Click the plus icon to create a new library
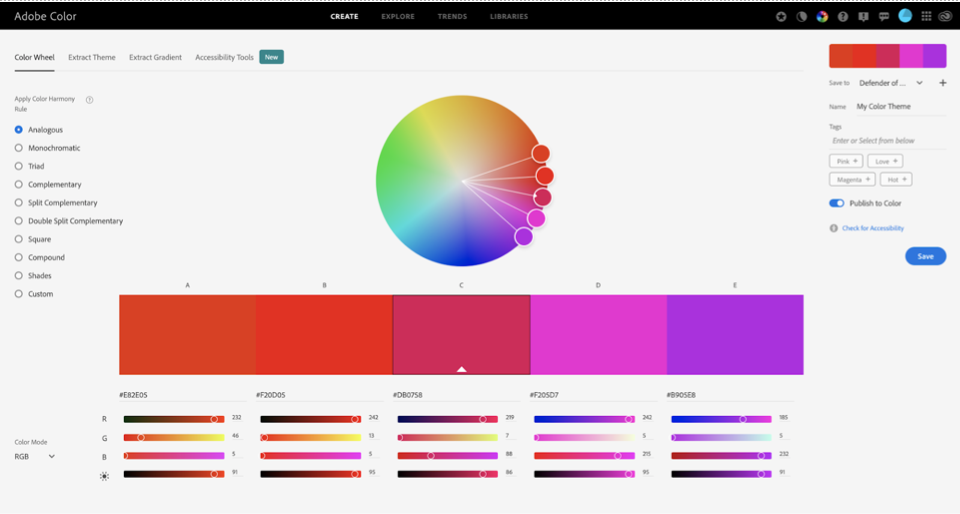 (x=943, y=83)
